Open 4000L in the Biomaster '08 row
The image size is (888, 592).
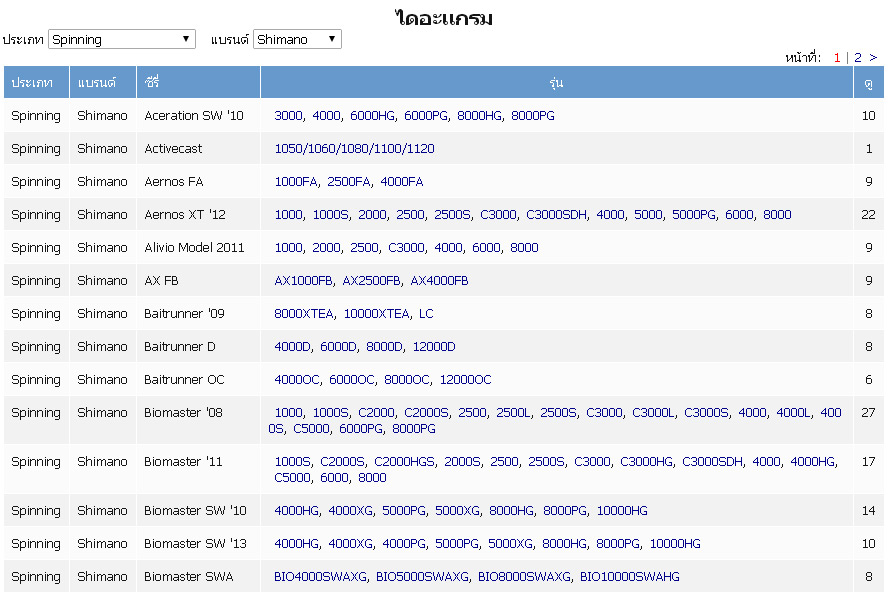[793, 412]
